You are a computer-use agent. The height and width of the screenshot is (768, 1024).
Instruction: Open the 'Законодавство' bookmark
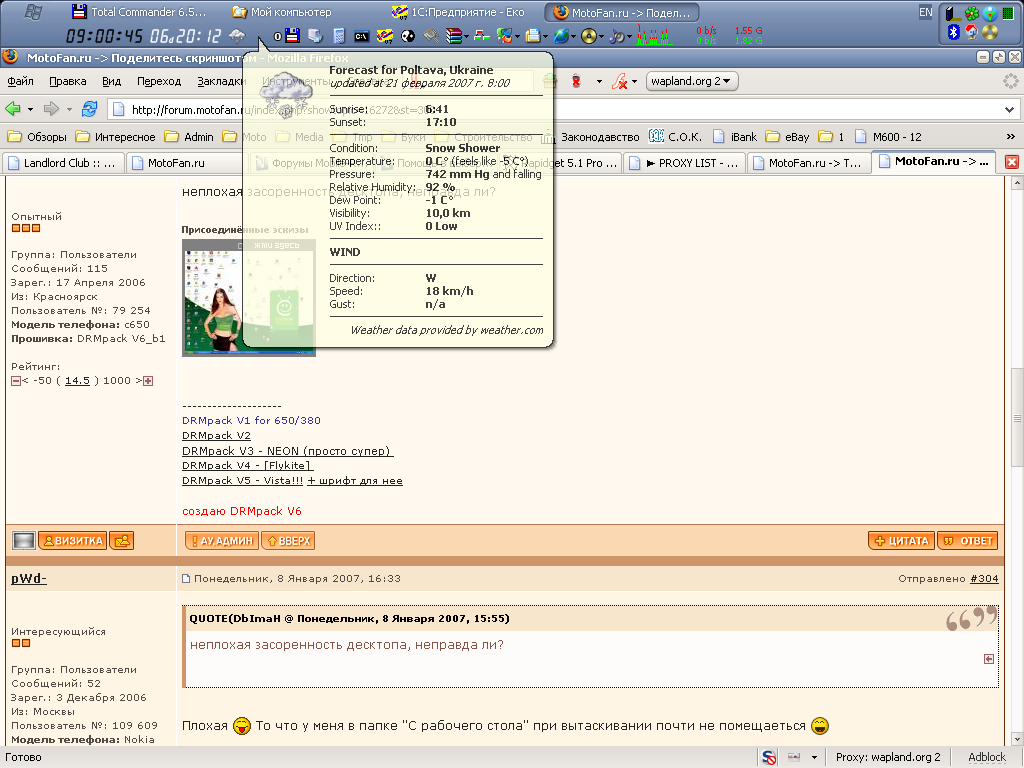click(590, 137)
